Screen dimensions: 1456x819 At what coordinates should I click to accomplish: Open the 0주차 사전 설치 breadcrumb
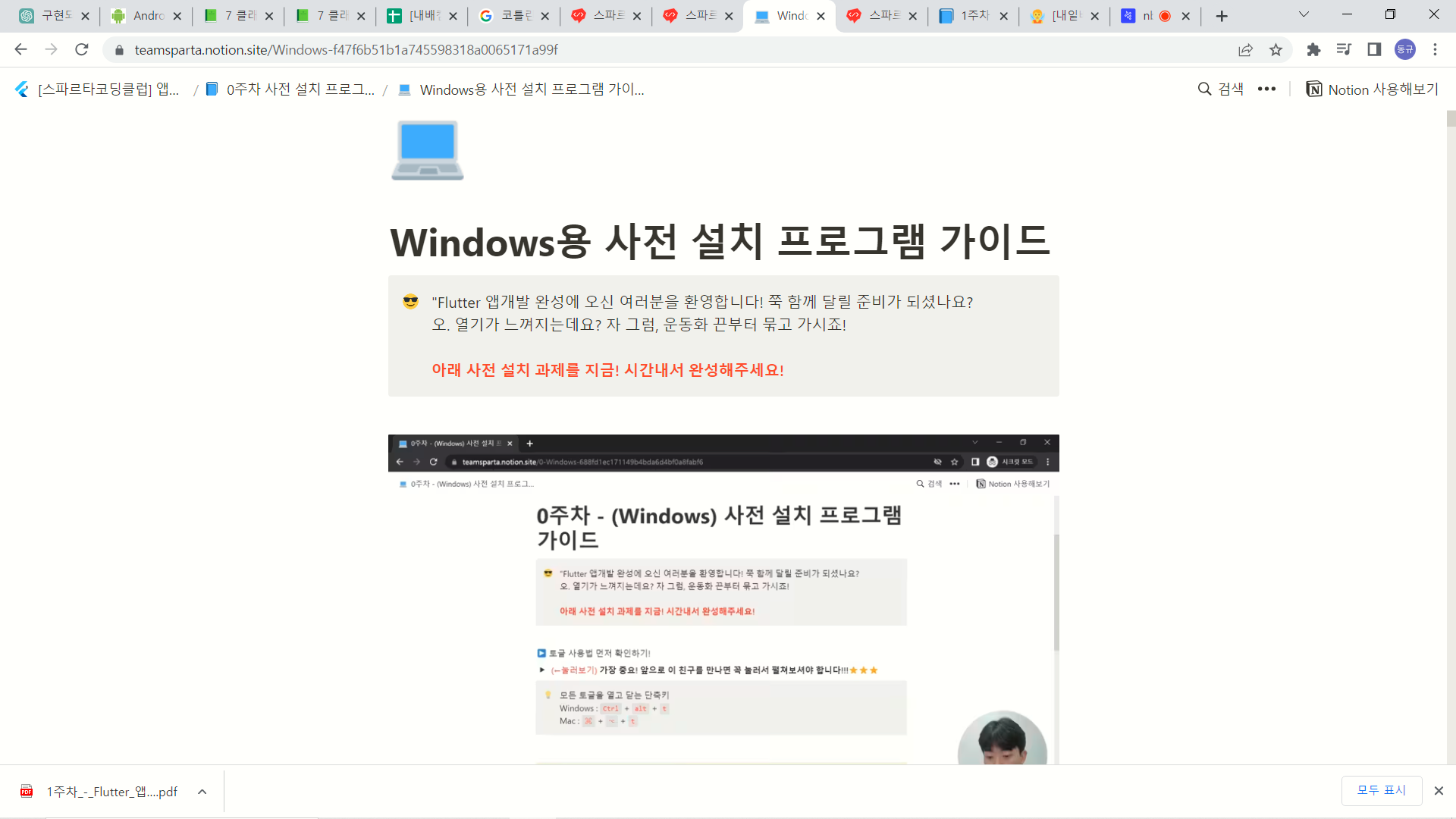[300, 89]
